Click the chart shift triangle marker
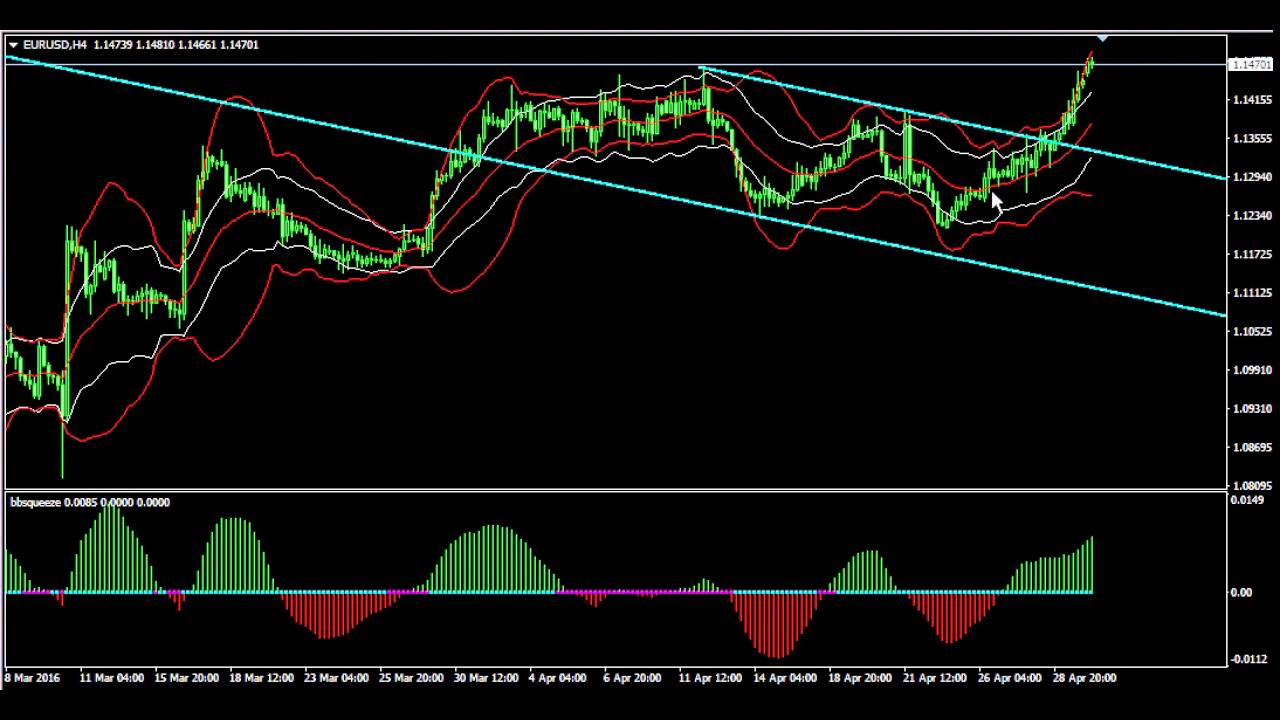Image resolution: width=1280 pixels, height=720 pixels. click(x=1102, y=38)
